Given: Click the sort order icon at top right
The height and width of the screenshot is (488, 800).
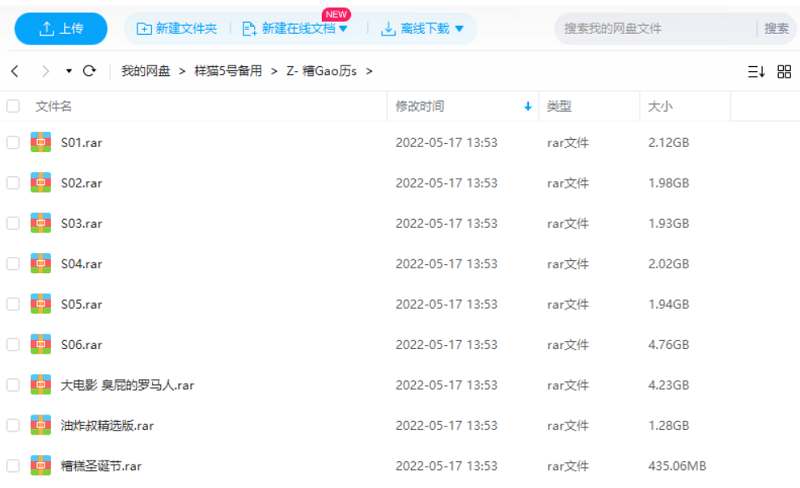Looking at the screenshot, I should [755, 71].
